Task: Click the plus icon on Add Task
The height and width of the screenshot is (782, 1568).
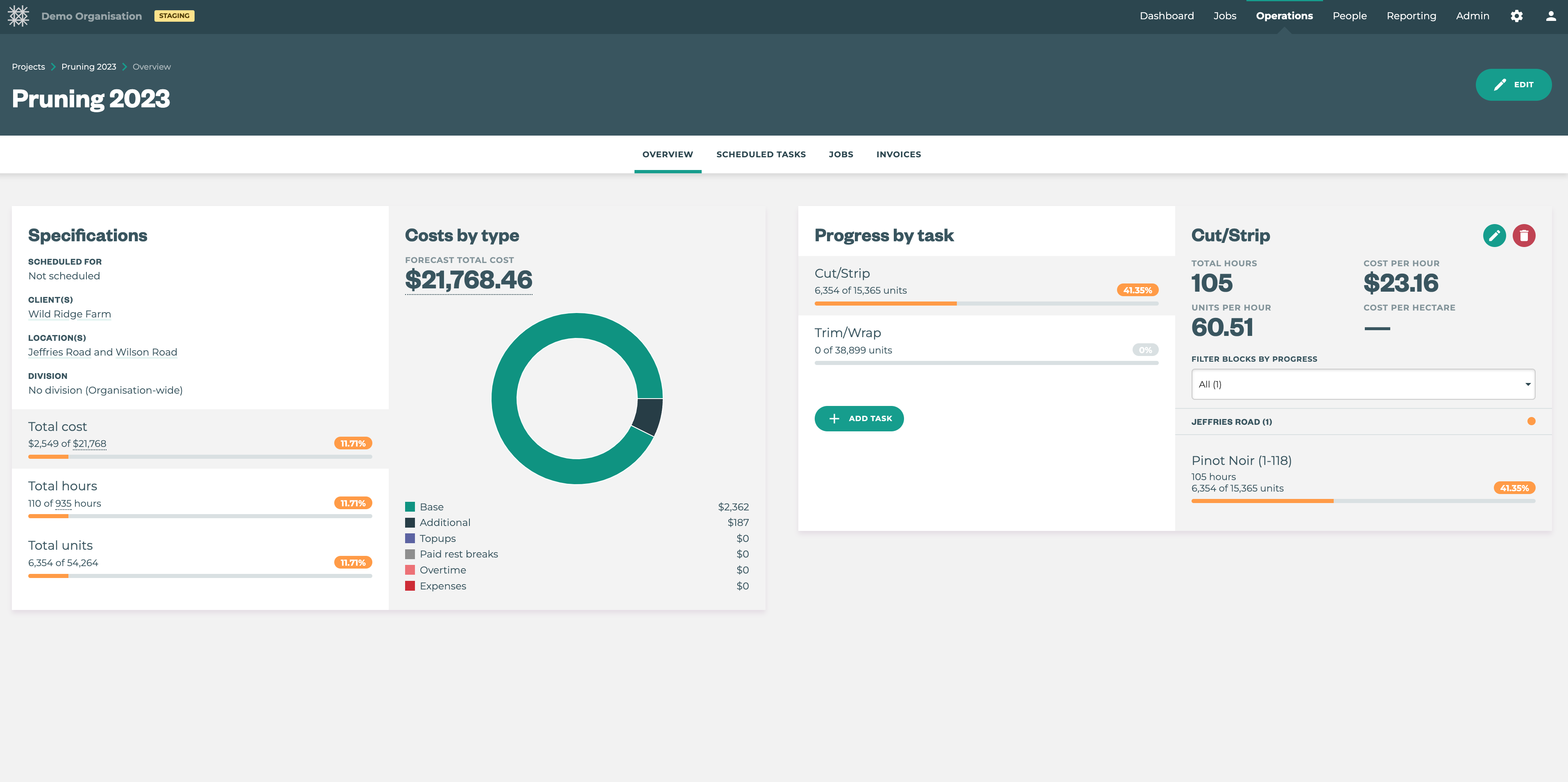Action: pos(834,419)
